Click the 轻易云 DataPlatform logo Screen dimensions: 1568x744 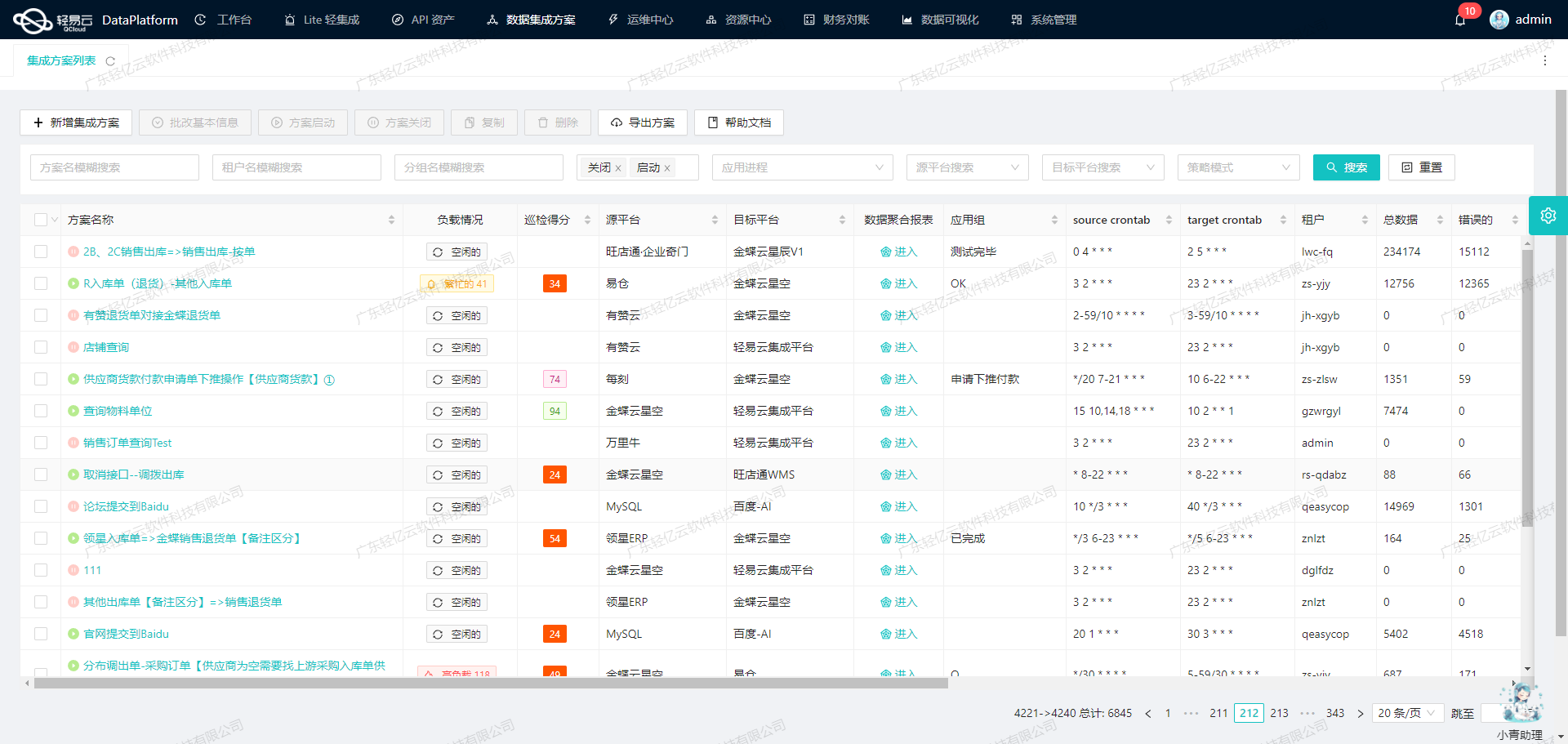(96, 20)
